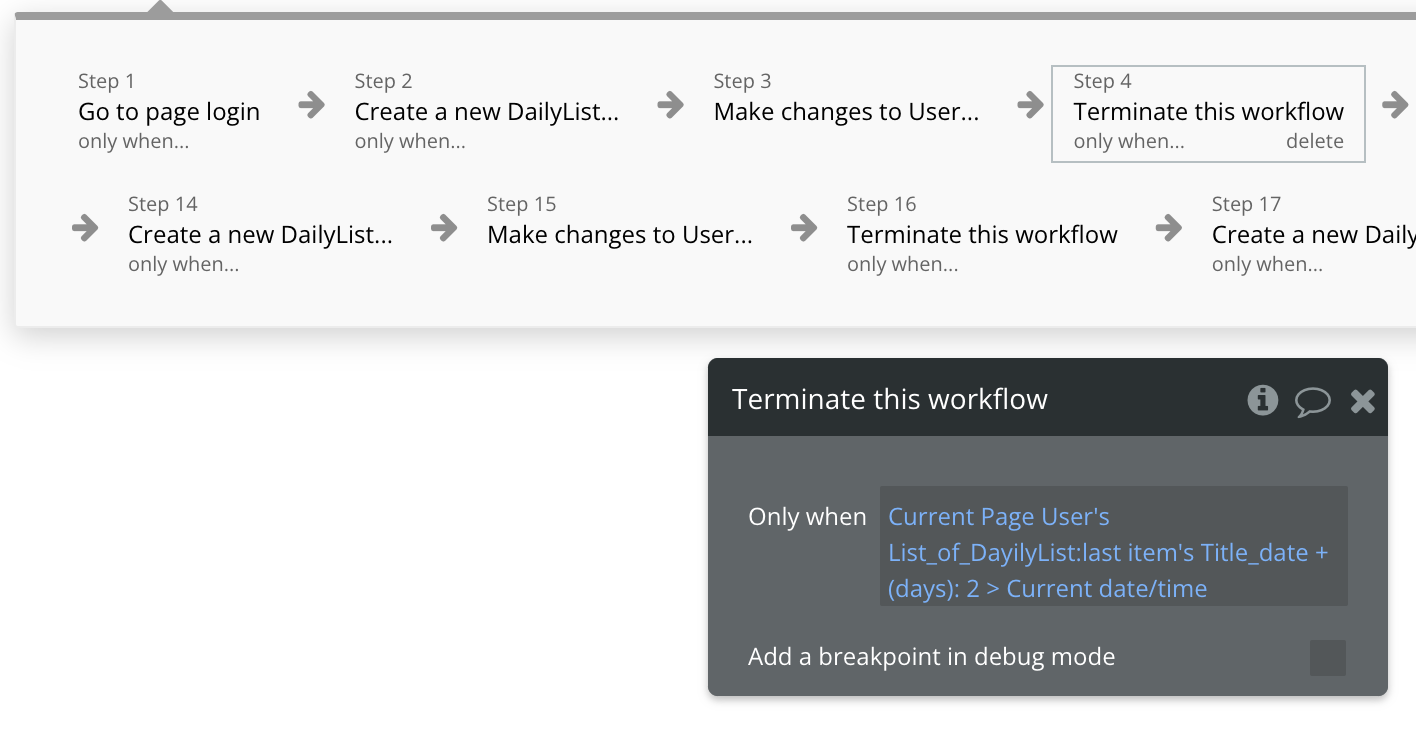Screen dimensions: 1416x736
Task: Select Step 14 Create a new DailyList
Action: click(260, 234)
